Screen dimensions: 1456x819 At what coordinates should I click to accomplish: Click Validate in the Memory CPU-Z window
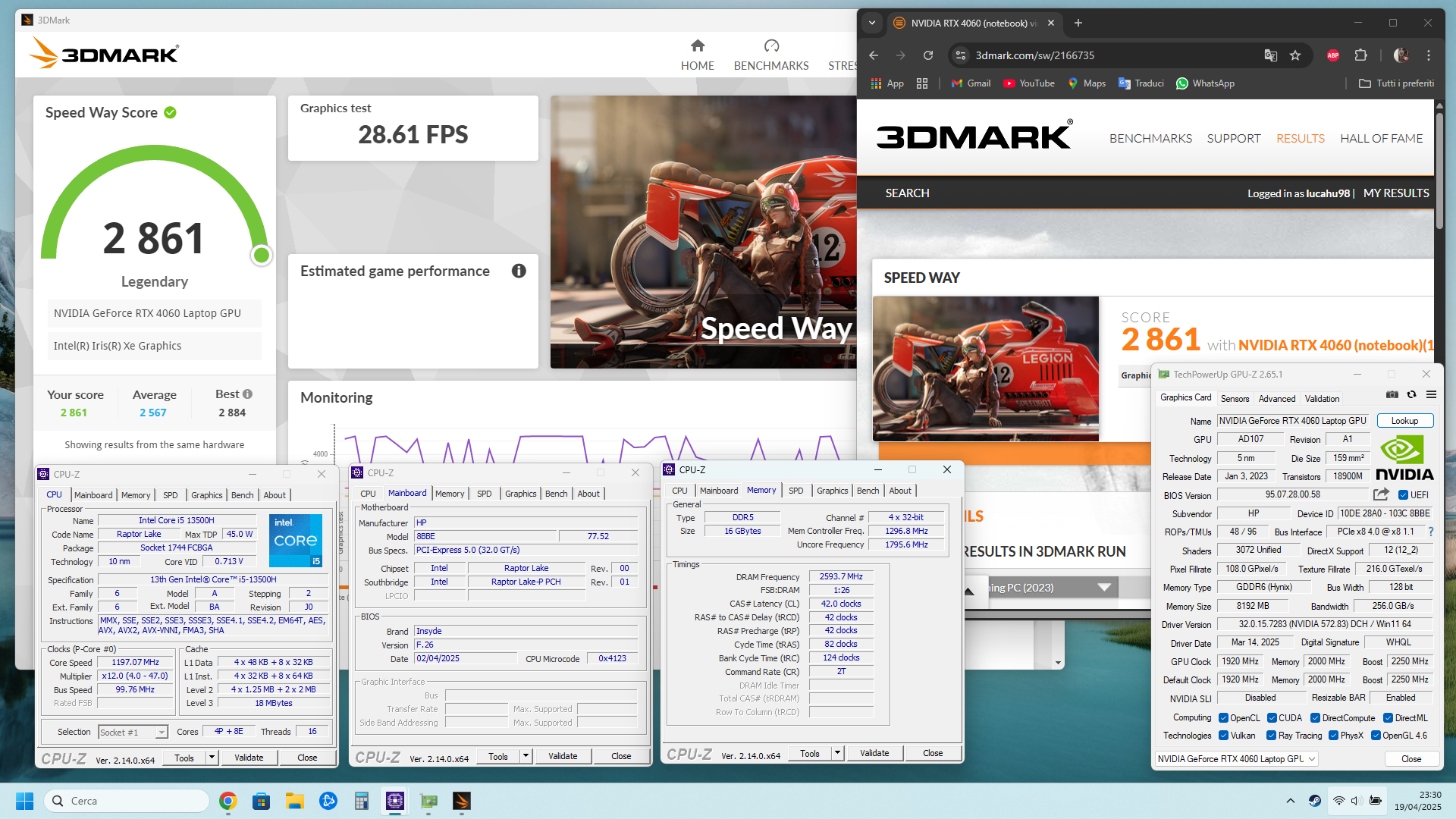[874, 753]
